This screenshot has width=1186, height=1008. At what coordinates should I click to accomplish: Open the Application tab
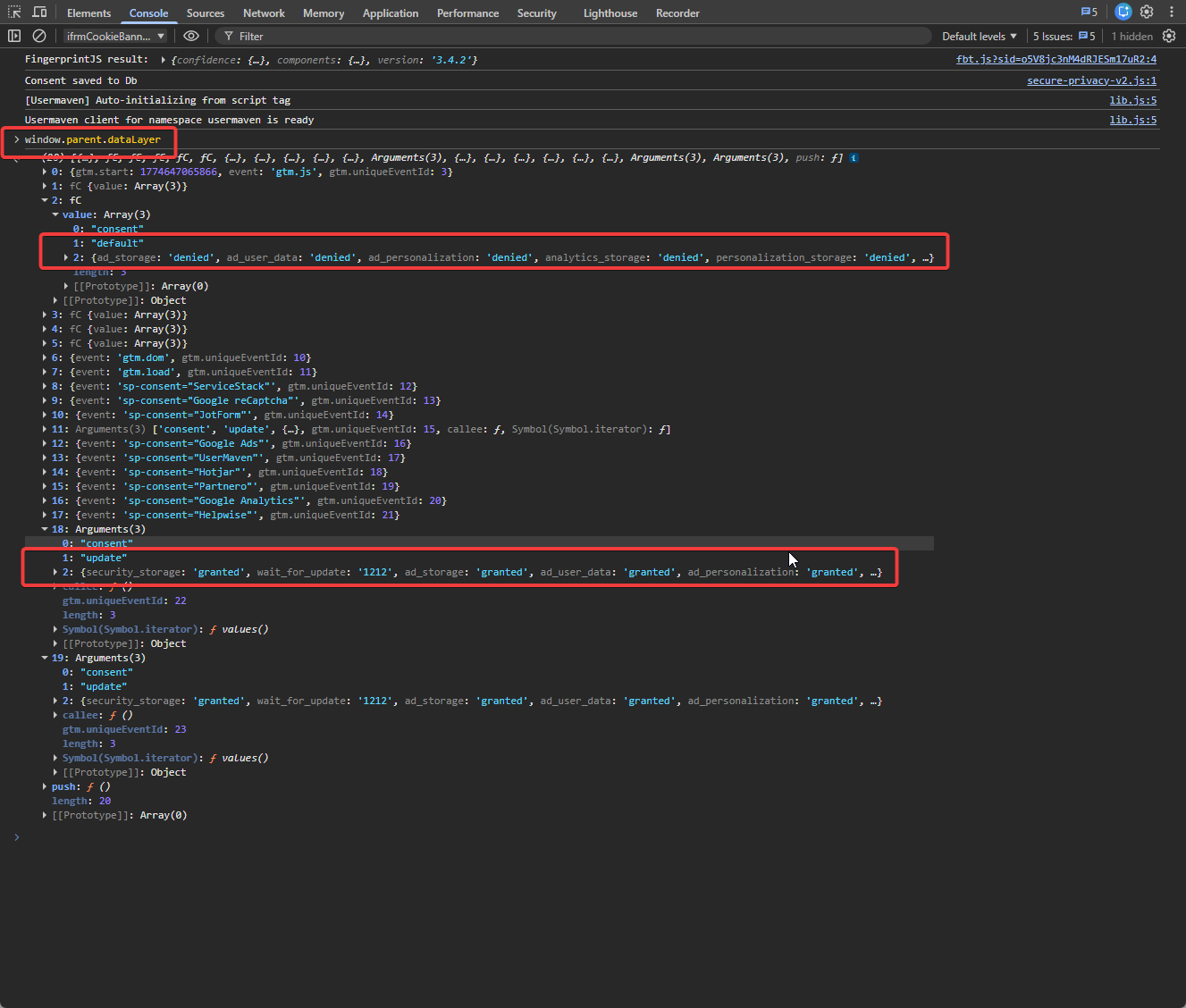tap(391, 13)
